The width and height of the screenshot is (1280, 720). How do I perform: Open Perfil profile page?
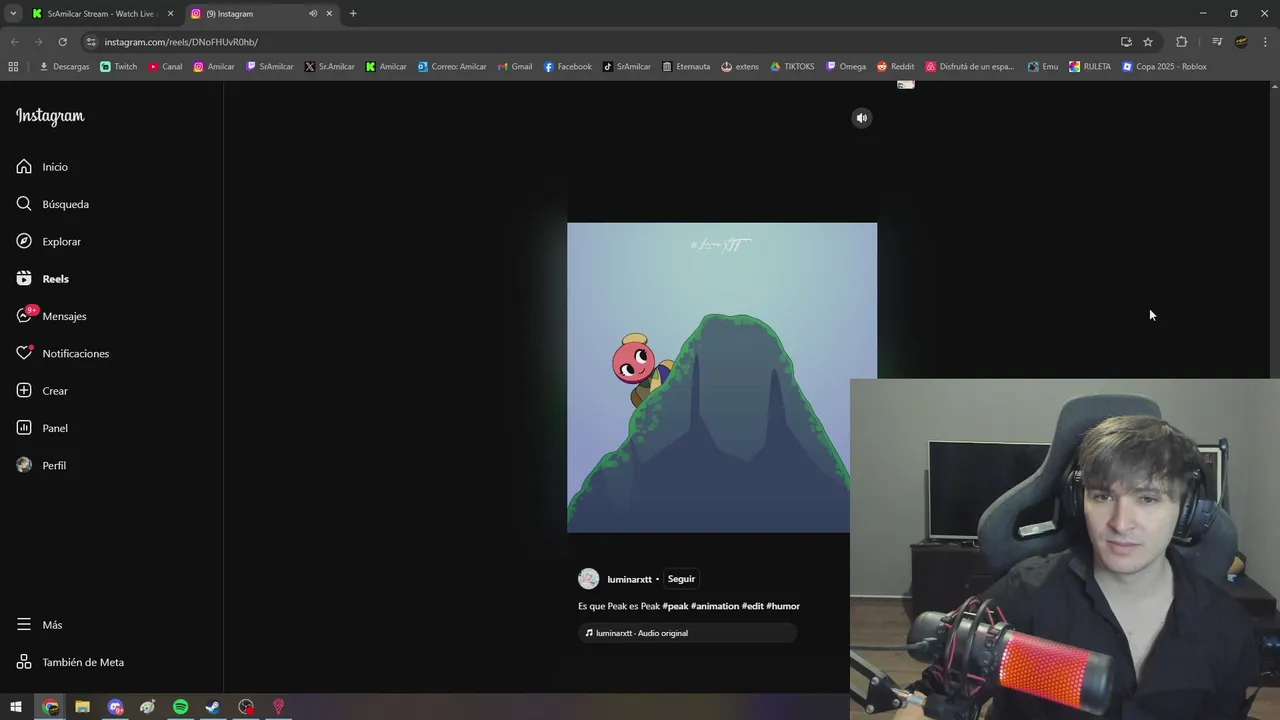click(x=41, y=465)
